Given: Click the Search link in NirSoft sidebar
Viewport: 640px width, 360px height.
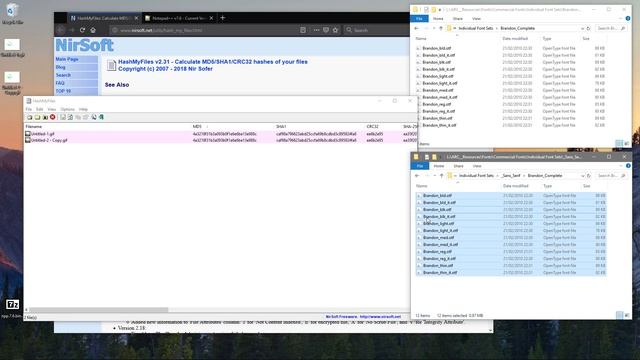Looking at the screenshot, I should point(63,75).
